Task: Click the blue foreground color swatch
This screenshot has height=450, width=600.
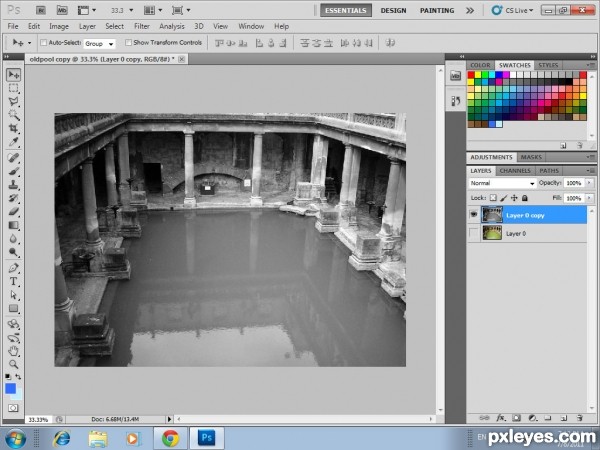Action: pos(11,388)
